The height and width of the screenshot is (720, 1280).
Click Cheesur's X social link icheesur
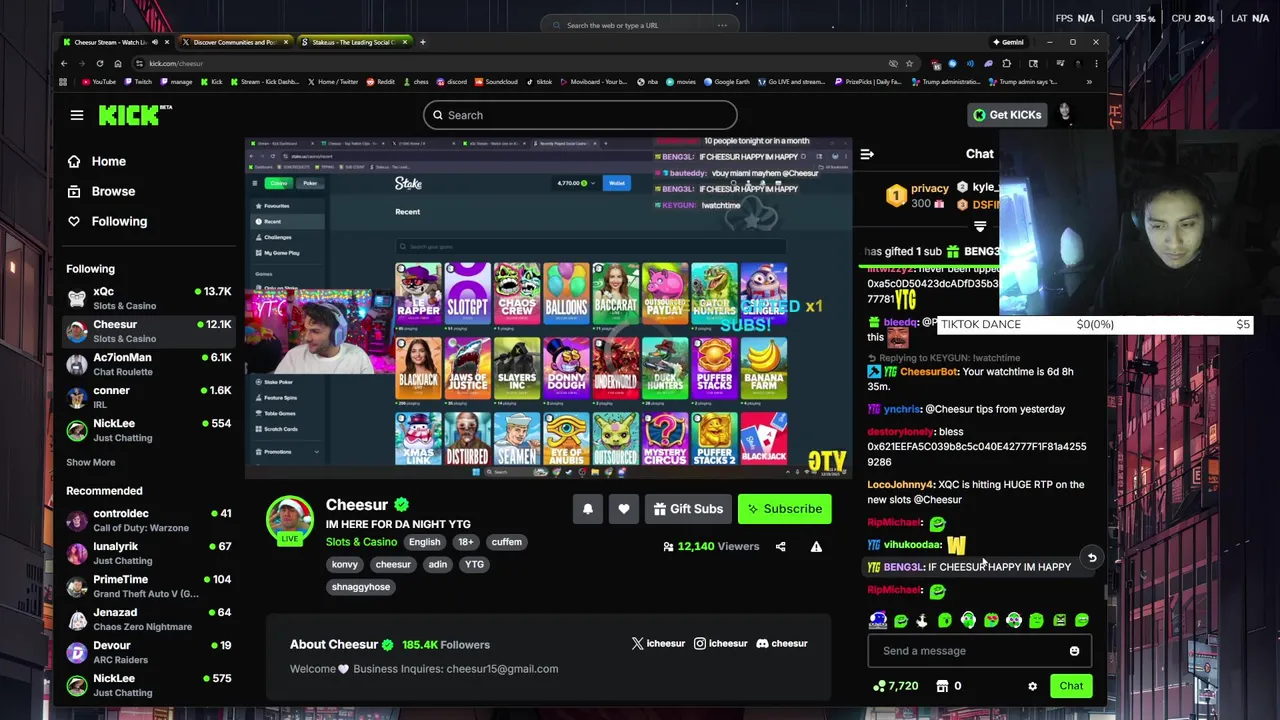point(658,643)
